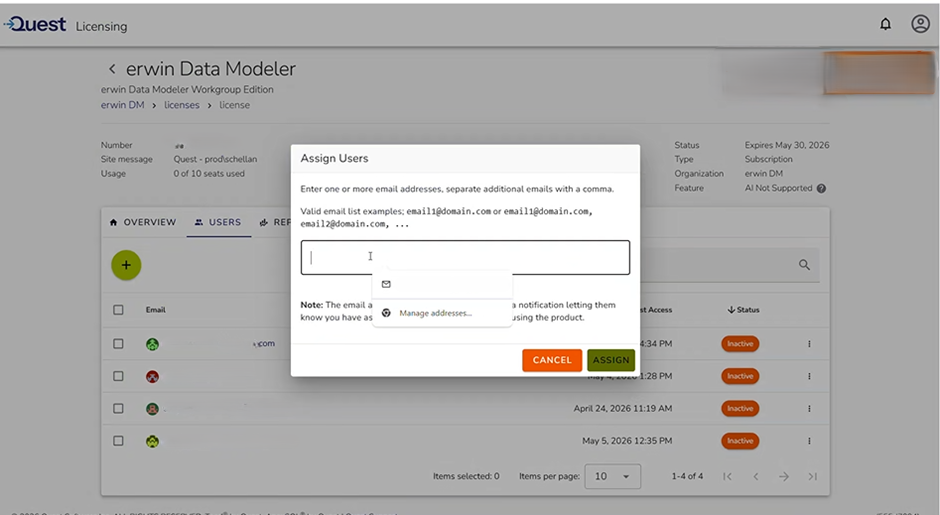Click 'May 5, 2026 12:35 PM' access time
Viewport: 940px width, 515px height.
(626, 441)
